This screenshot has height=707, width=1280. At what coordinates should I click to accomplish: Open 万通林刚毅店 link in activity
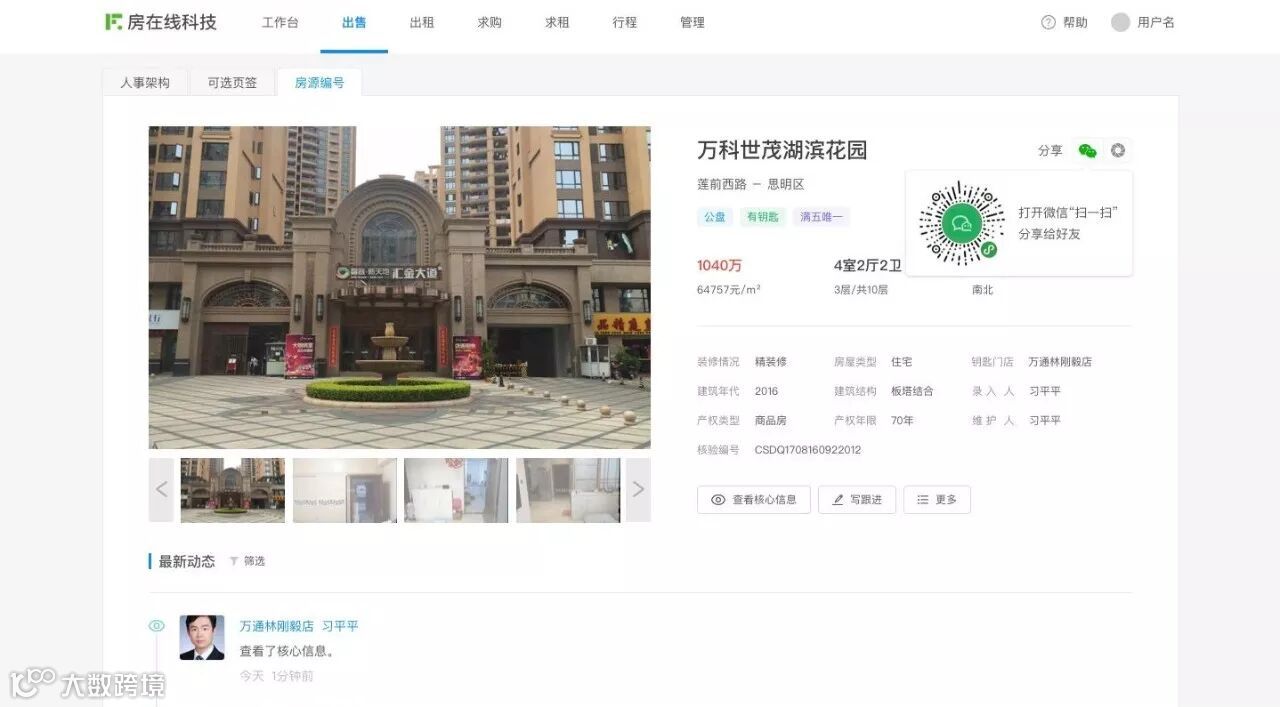[277, 626]
